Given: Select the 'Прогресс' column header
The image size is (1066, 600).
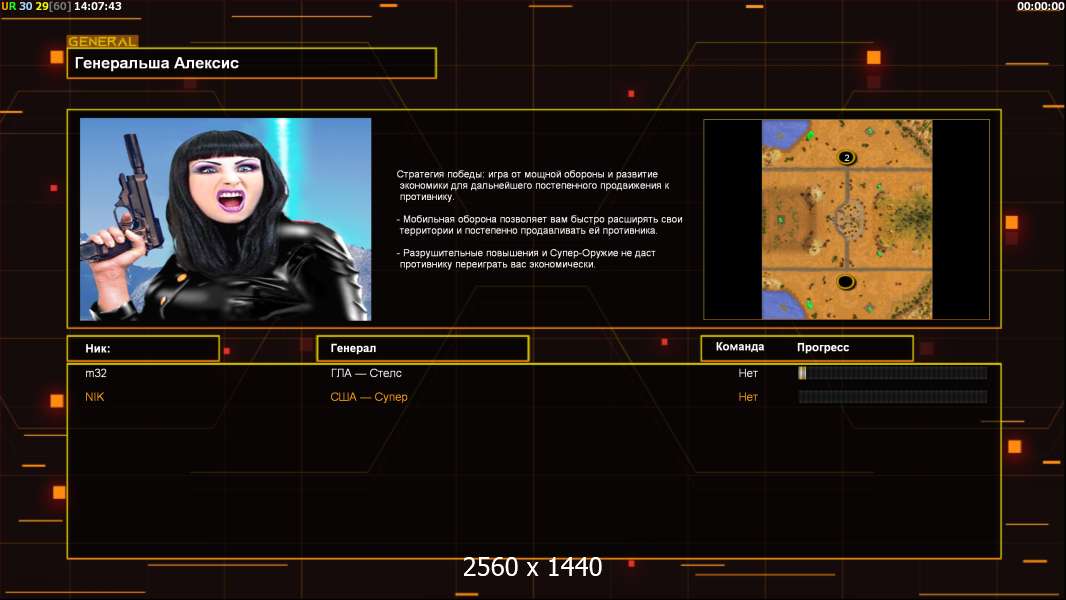Looking at the screenshot, I should pyautogui.click(x=823, y=347).
